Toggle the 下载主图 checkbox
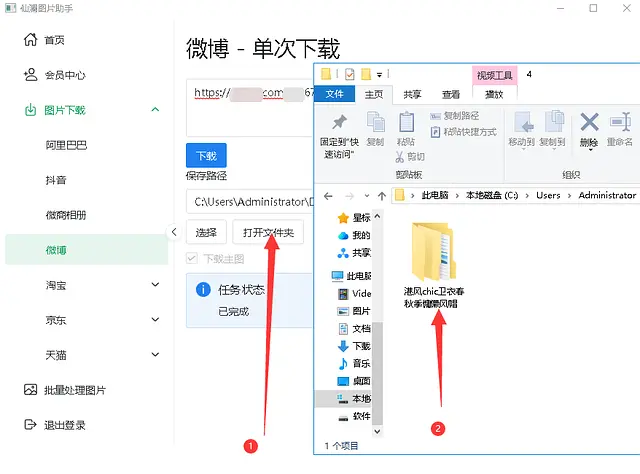640x474 pixels. pyautogui.click(x=191, y=258)
